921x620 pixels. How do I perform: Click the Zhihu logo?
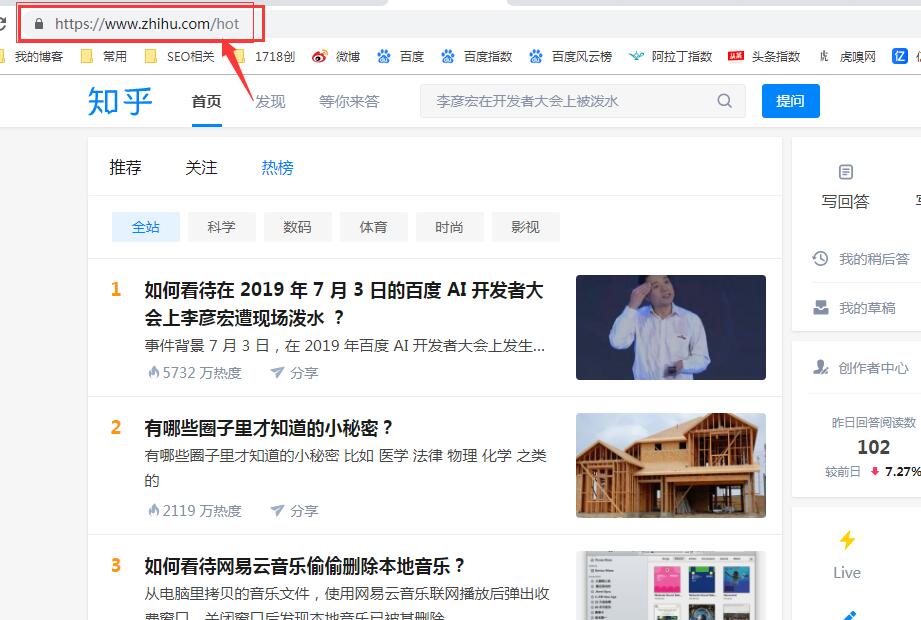pyautogui.click(x=120, y=101)
